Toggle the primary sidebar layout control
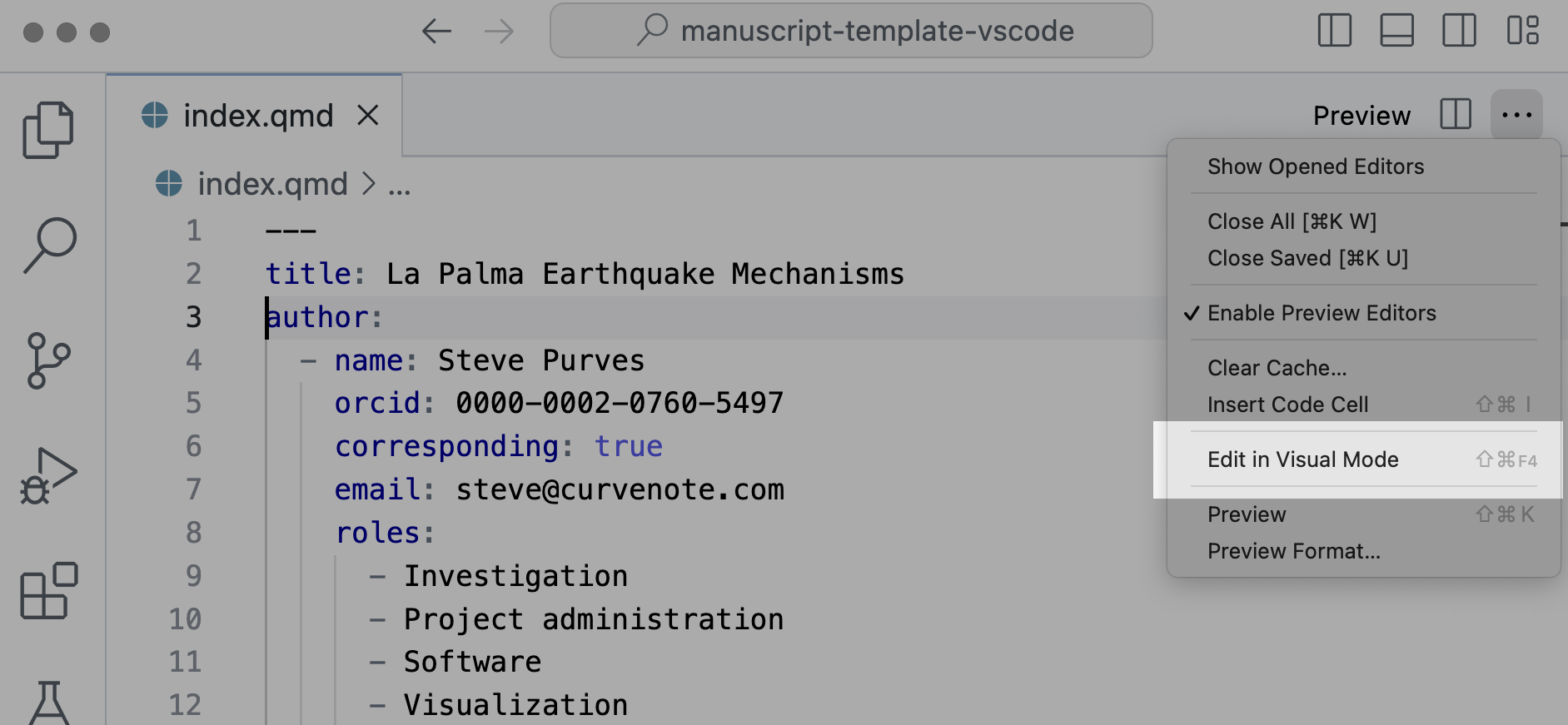This screenshot has height=725, width=1568. tap(1334, 31)
